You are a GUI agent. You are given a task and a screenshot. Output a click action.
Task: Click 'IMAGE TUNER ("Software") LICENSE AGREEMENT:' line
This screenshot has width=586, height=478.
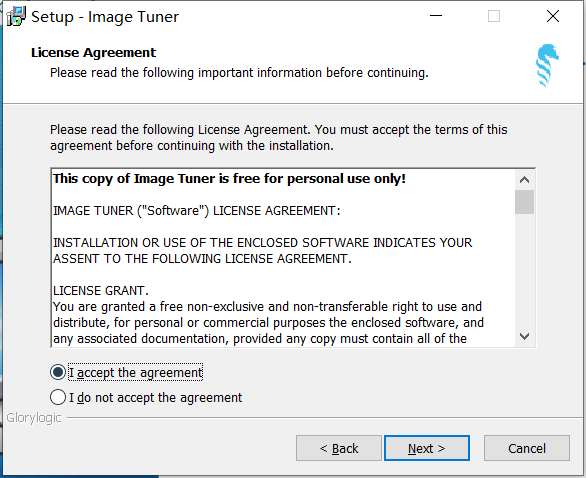pos(197,210)
